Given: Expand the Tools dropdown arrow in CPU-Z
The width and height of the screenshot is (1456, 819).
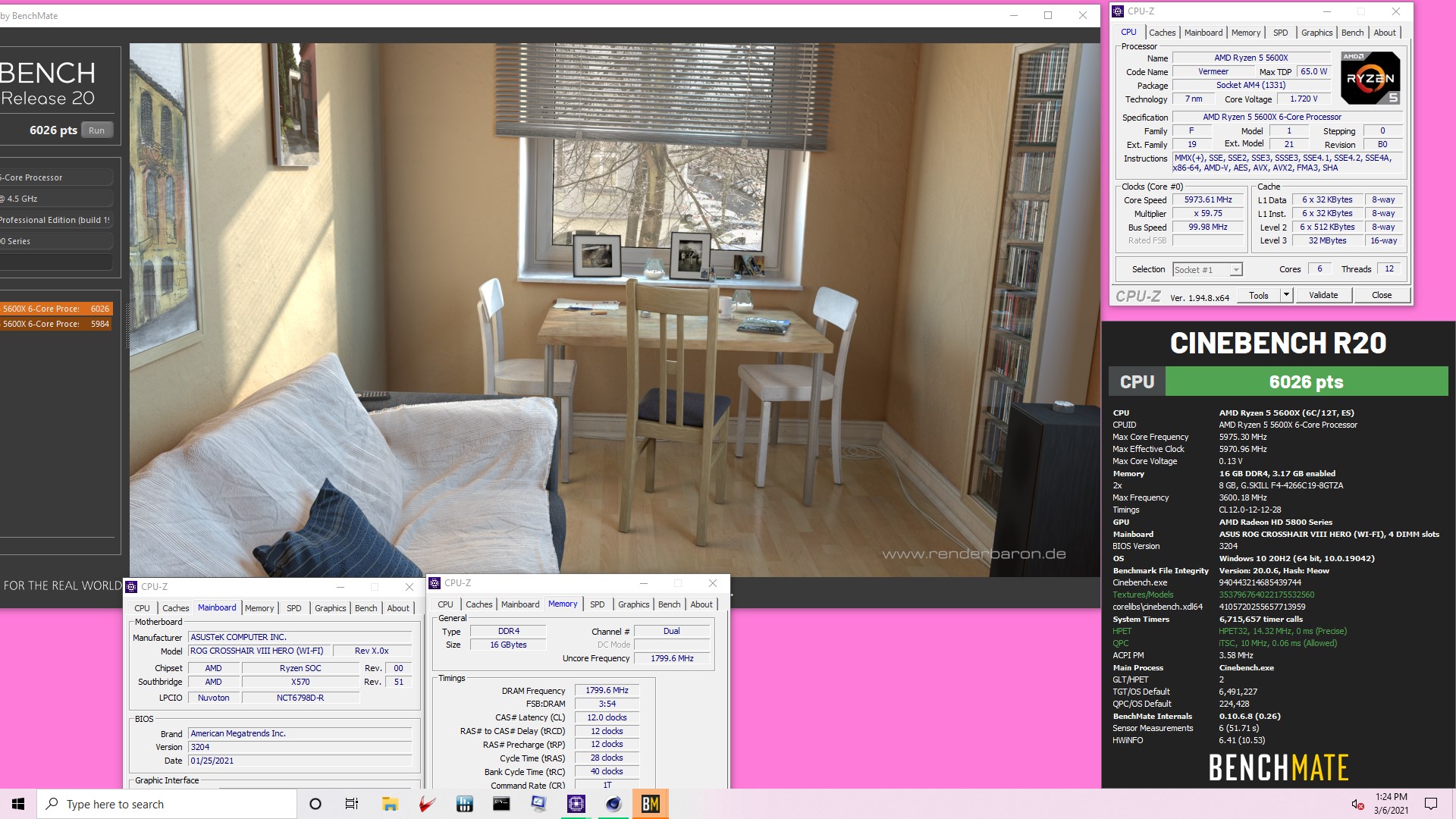Looking at the screenshot, I should pos(1286,295).
